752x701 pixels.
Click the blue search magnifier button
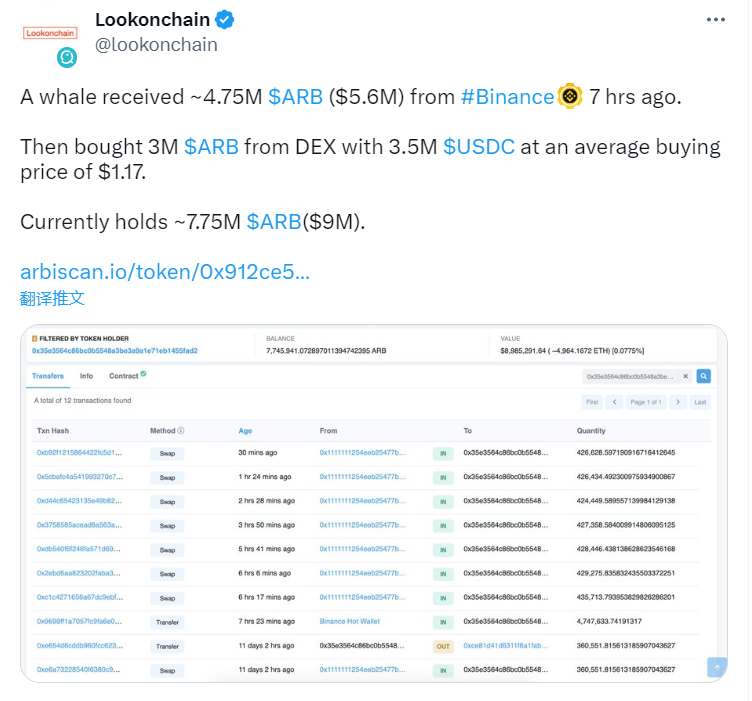[703, 376]
